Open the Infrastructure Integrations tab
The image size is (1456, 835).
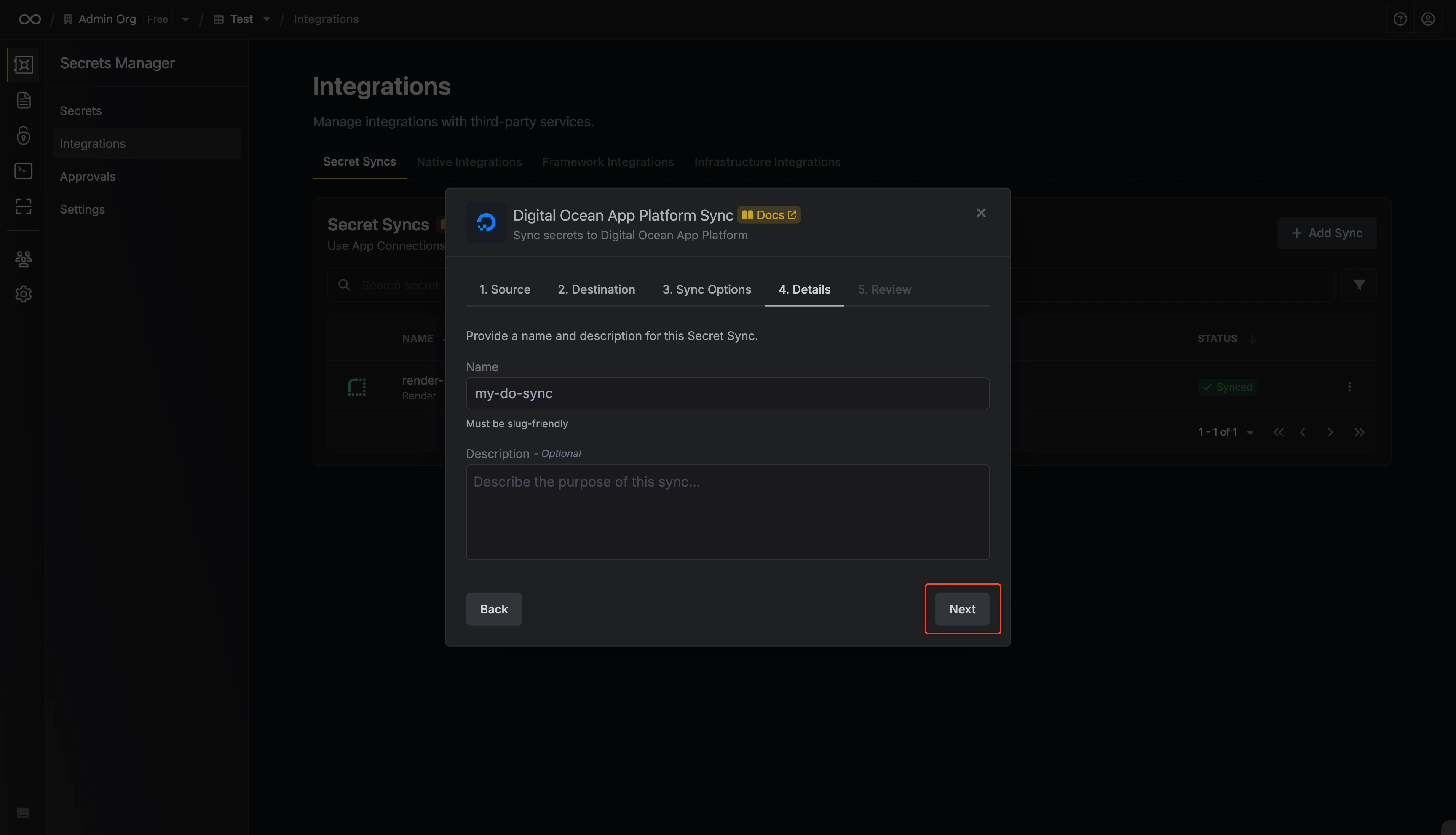(767, 162)
